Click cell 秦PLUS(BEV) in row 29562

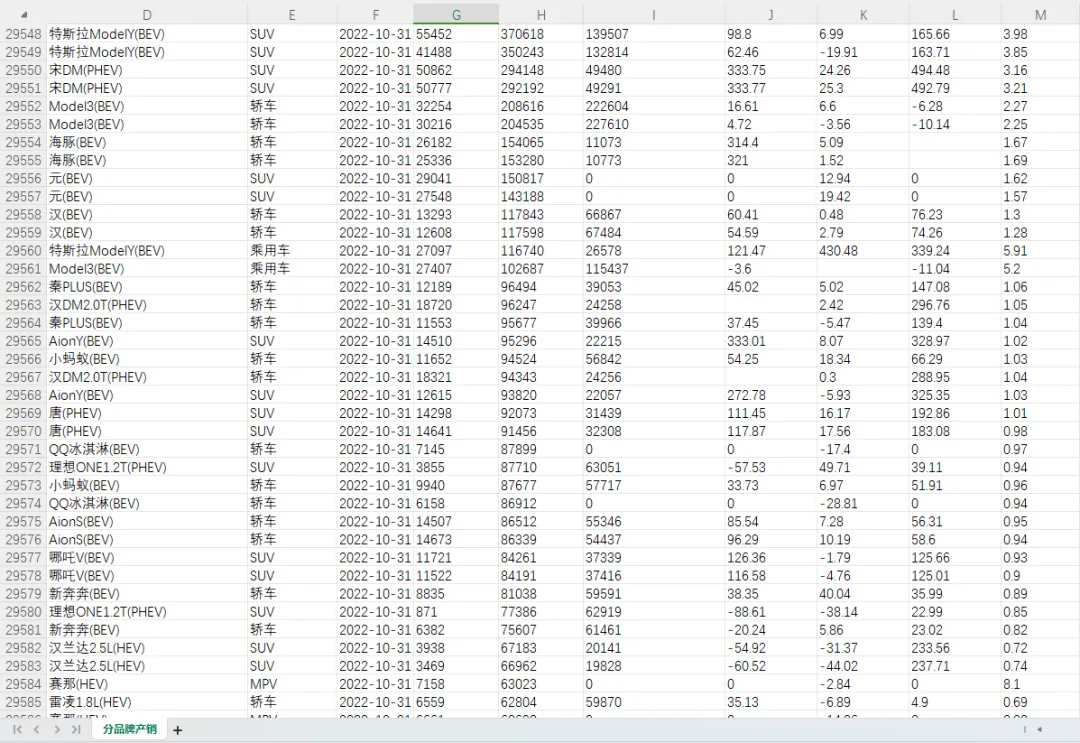147,286
